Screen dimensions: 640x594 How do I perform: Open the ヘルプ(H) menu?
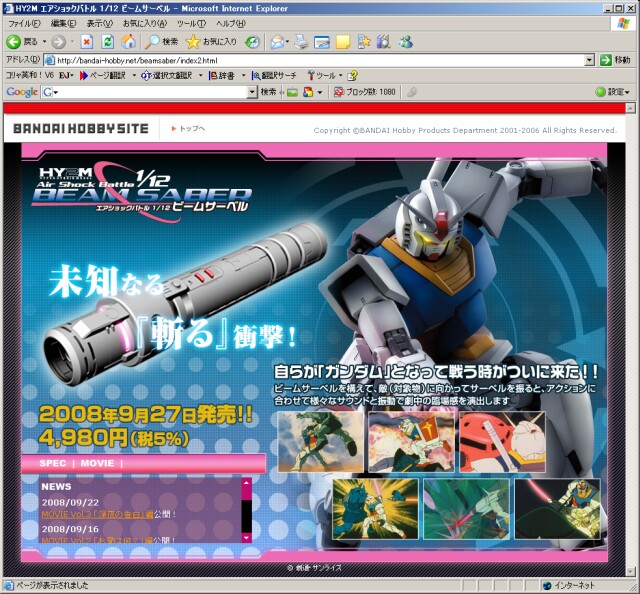point(231,24)
